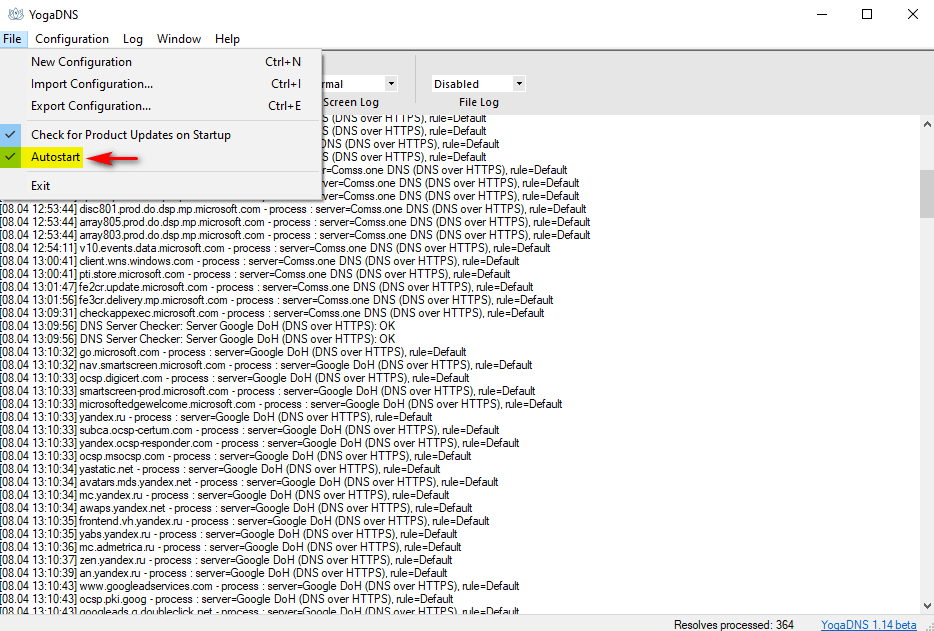Select log line yandex.ocsp-responder.com

[x=260, y=443]
